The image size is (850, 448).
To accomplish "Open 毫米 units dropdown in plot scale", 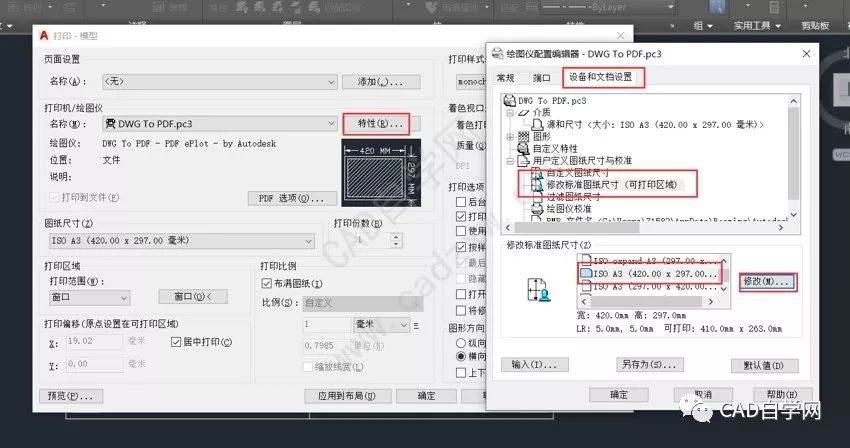I will (x=382, y=324).
